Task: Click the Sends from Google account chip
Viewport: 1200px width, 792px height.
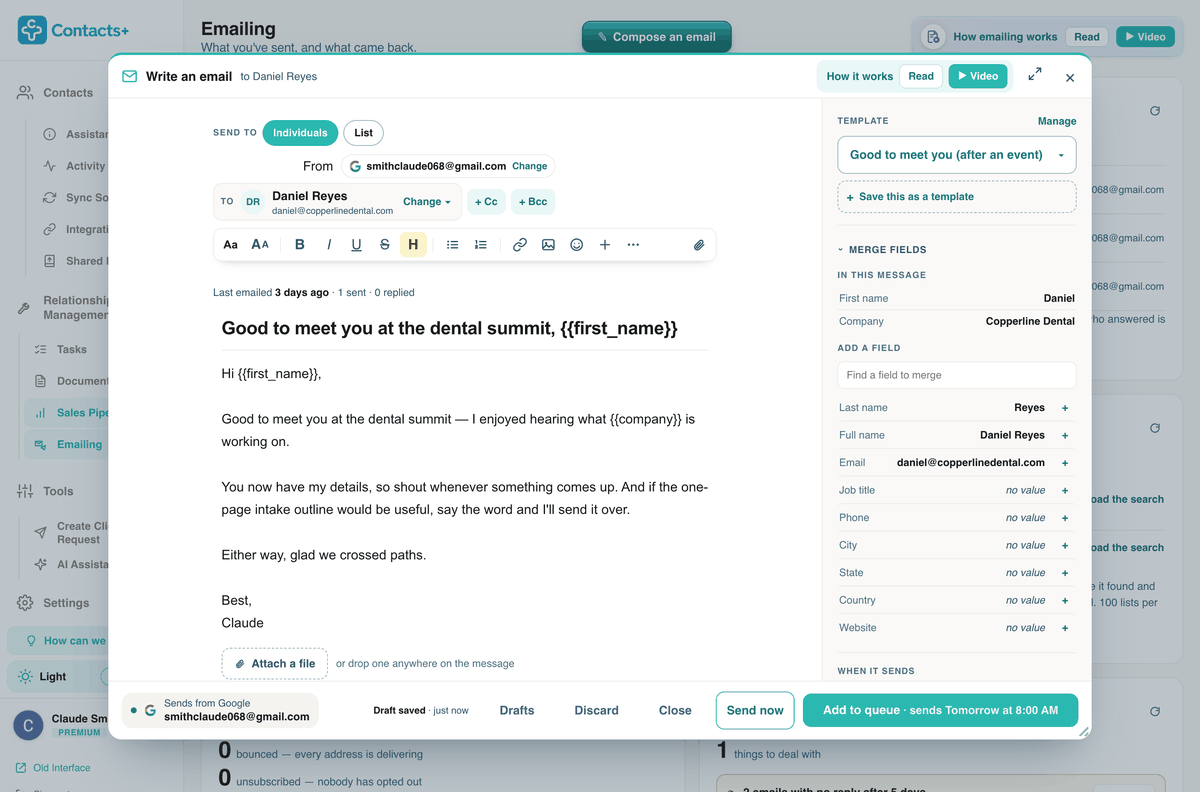Action: pos(220,710)
